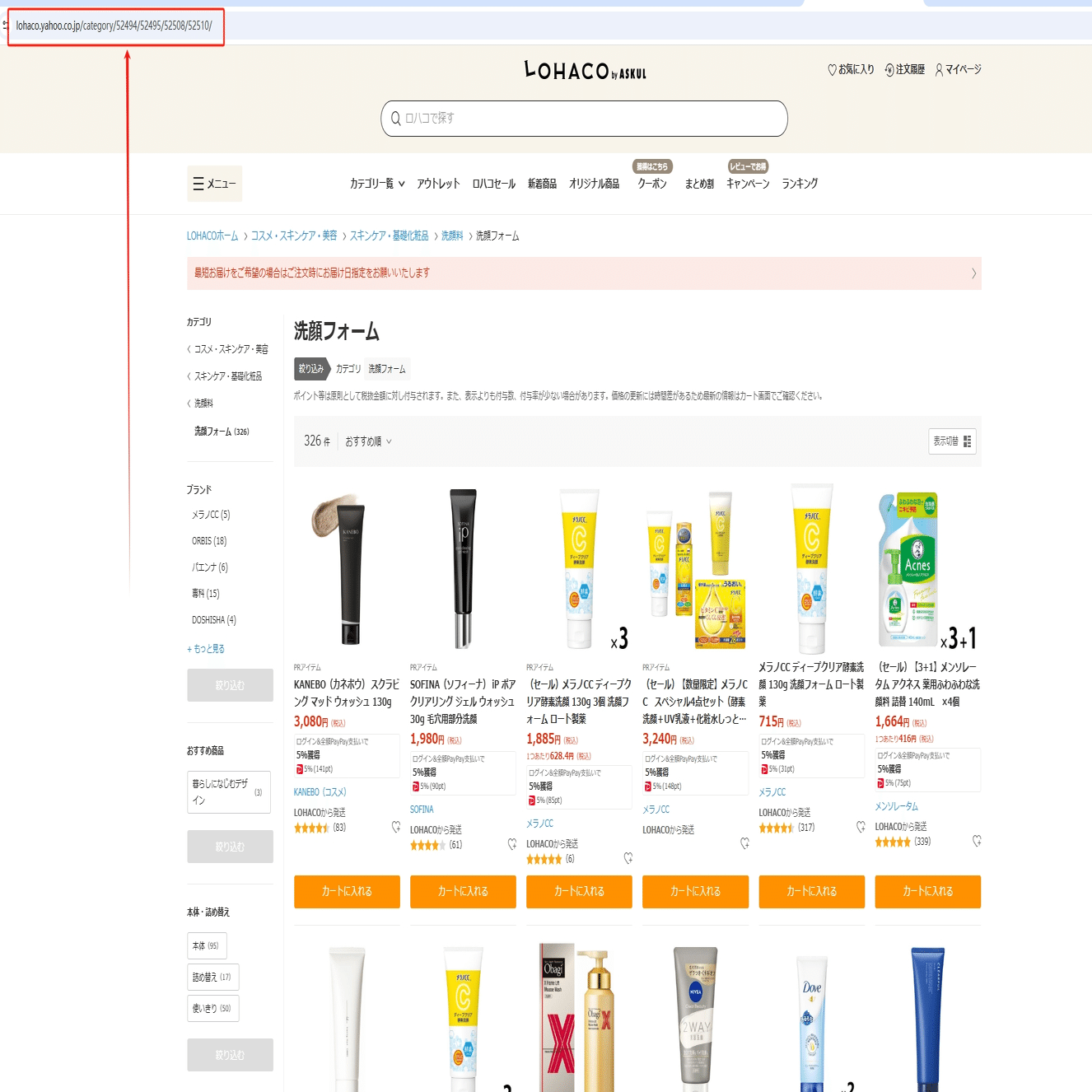
Task: Open the delivery notice banner arrow
Action: (973, 273)
